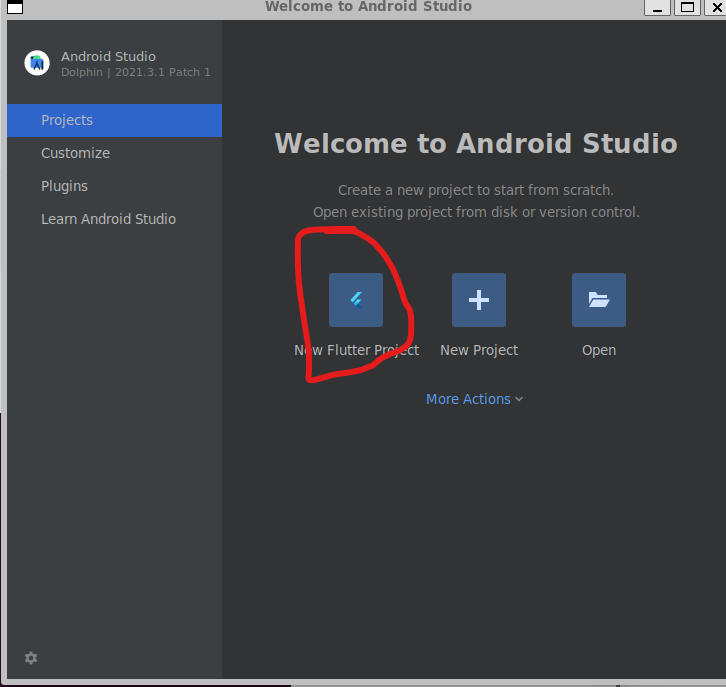Click 'Create a new project to start from scratch.' text
726x687 pixels.
pyautogui.click(x=476, y=190)
